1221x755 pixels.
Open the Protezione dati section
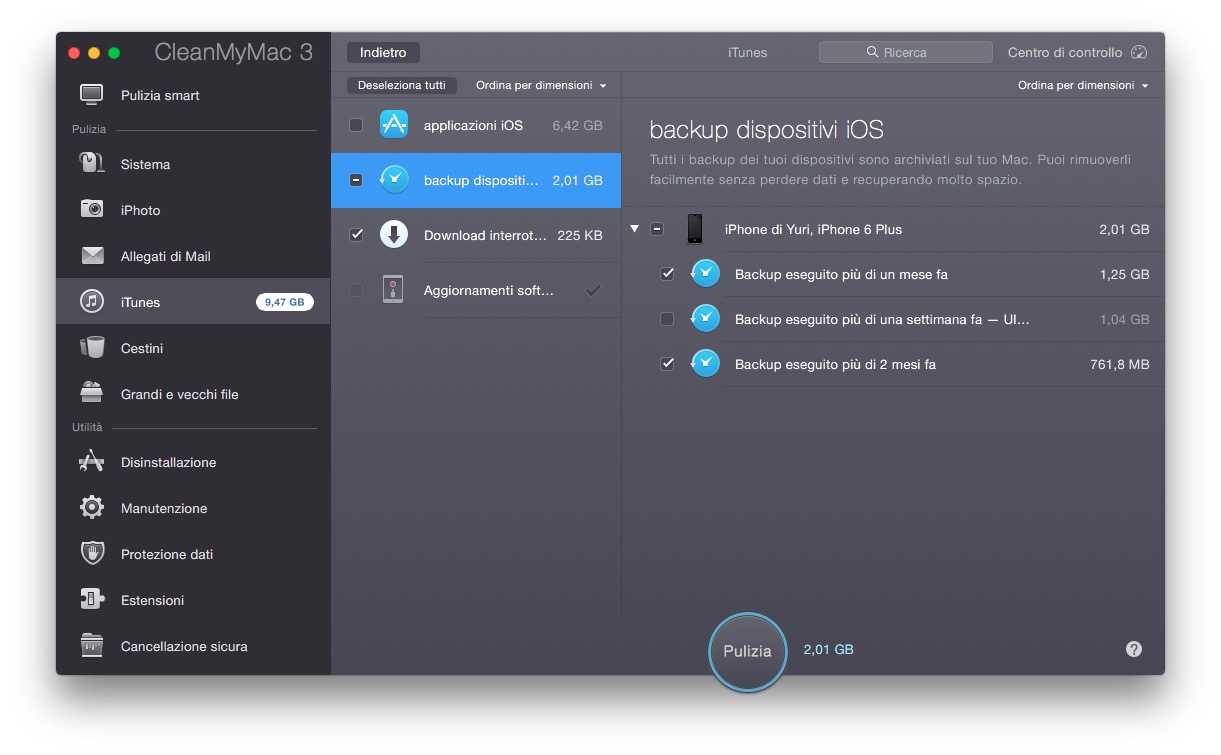[193, 554]
